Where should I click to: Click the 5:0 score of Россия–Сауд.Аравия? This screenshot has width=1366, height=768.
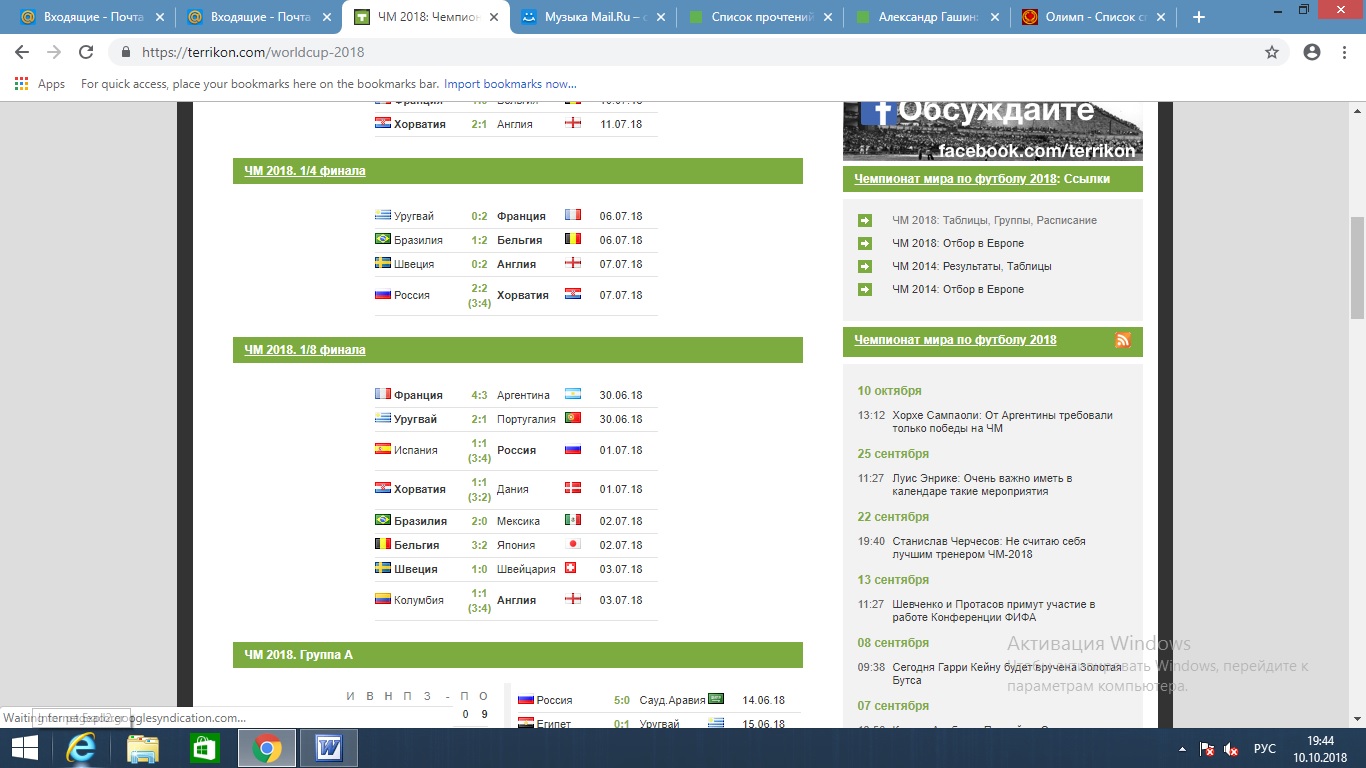point(621,700)
